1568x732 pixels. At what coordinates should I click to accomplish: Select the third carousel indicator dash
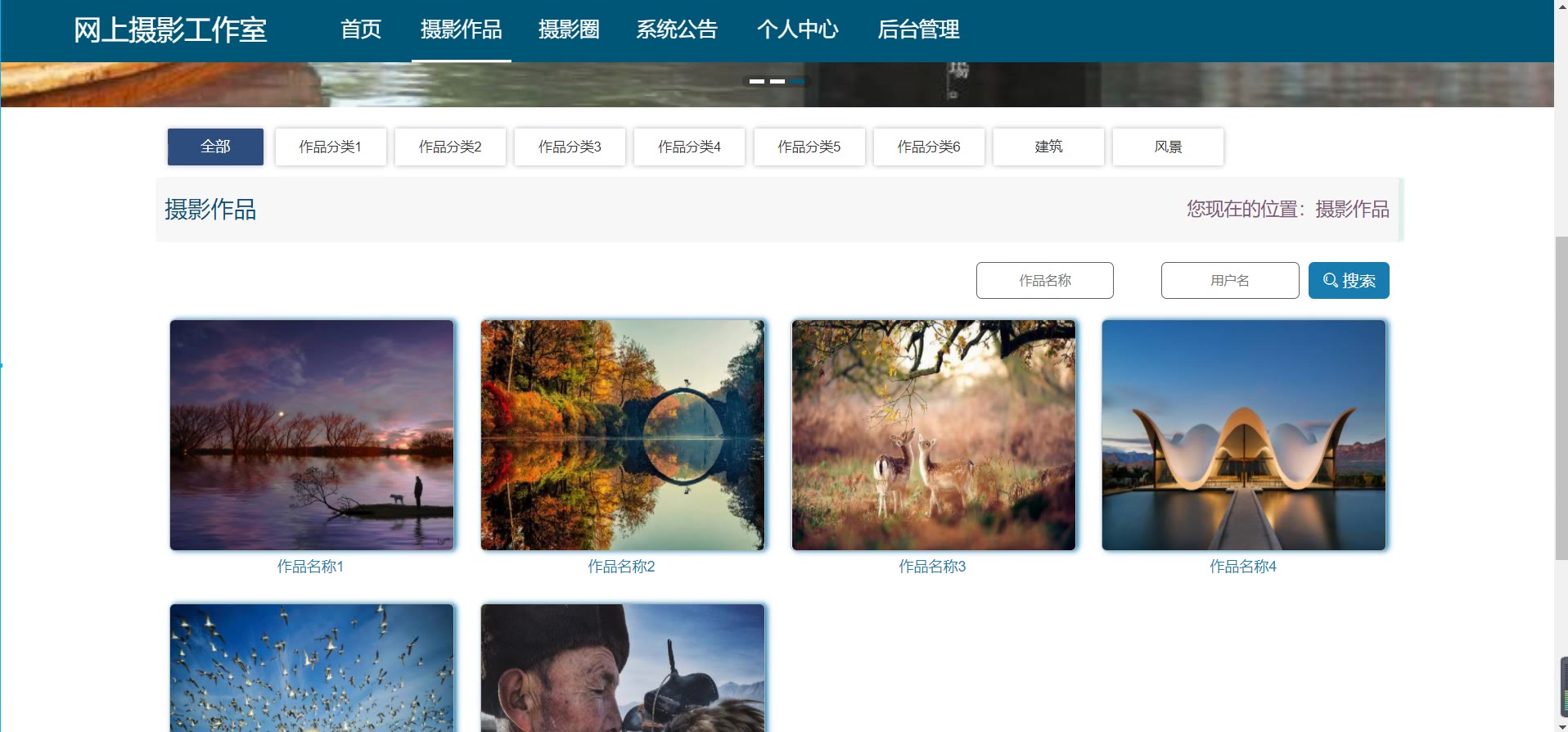pos(798,81)
